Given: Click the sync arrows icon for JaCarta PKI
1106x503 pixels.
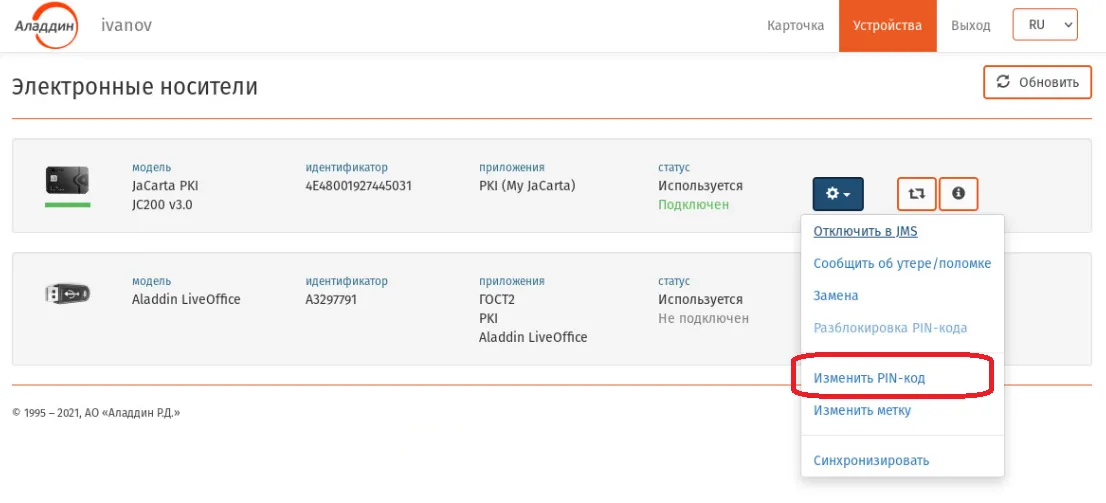Looking at the screenshot, I should [x=916, y=194].
